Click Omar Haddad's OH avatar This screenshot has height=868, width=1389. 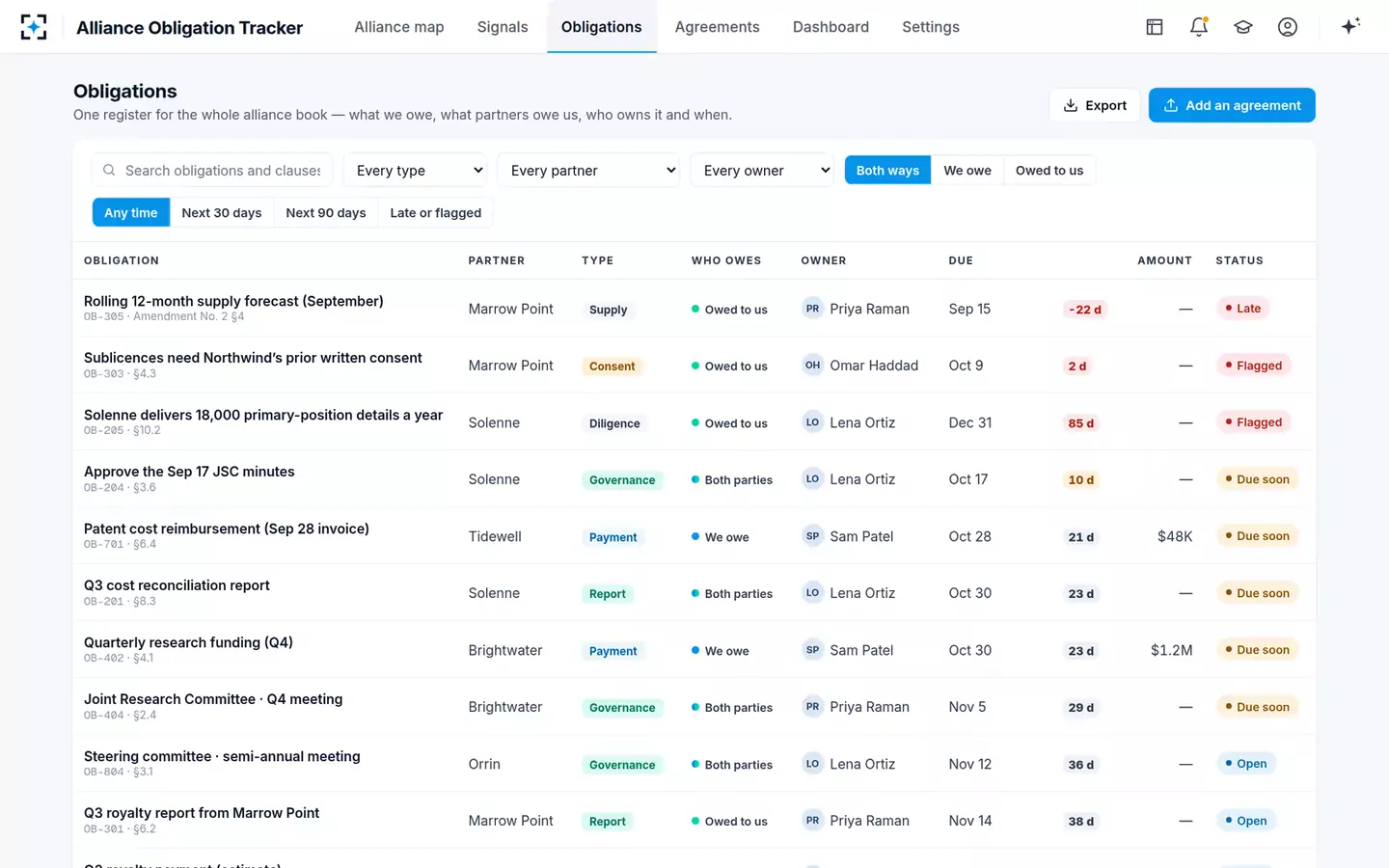(812, 366)
